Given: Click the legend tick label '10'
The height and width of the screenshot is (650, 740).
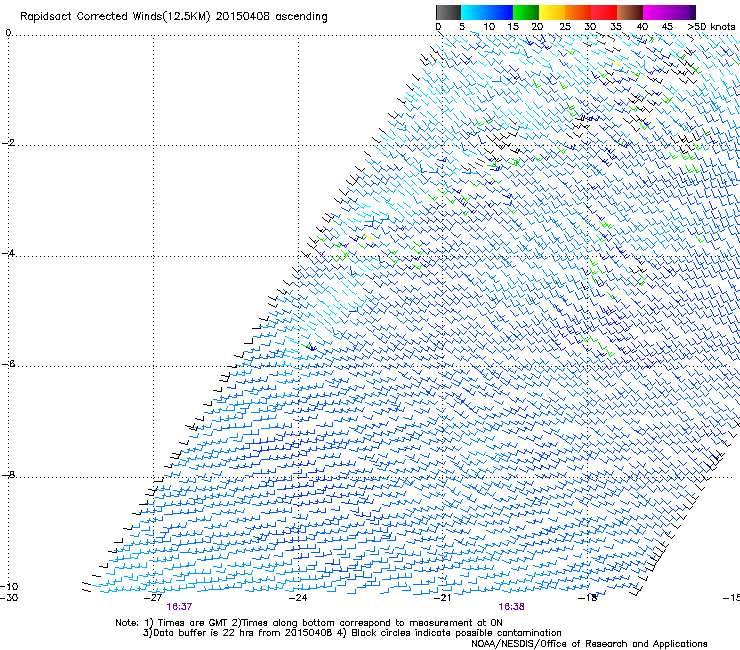Looking at the screenshot, I should (x=489, y=26).
